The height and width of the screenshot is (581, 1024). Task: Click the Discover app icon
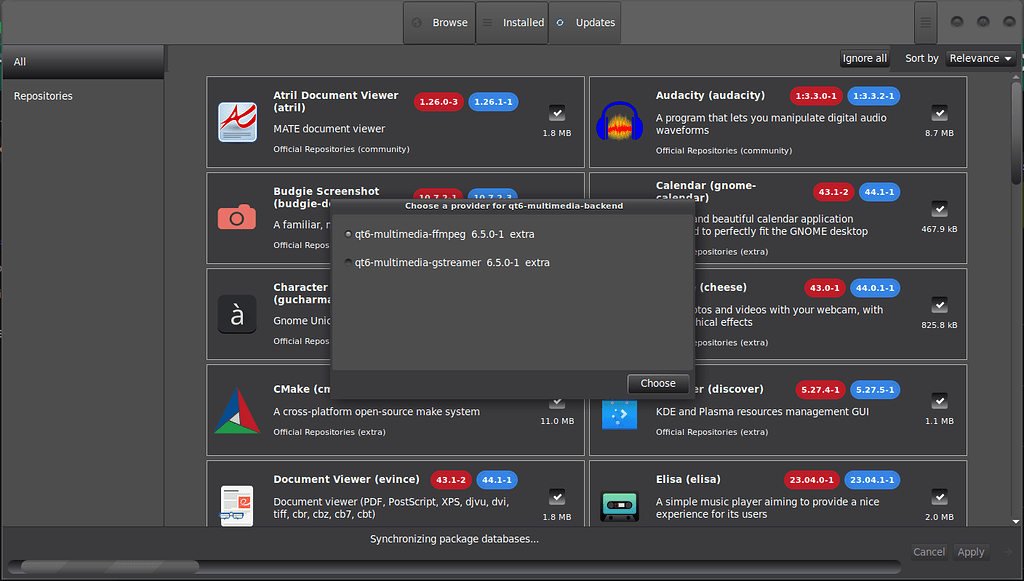620,411
